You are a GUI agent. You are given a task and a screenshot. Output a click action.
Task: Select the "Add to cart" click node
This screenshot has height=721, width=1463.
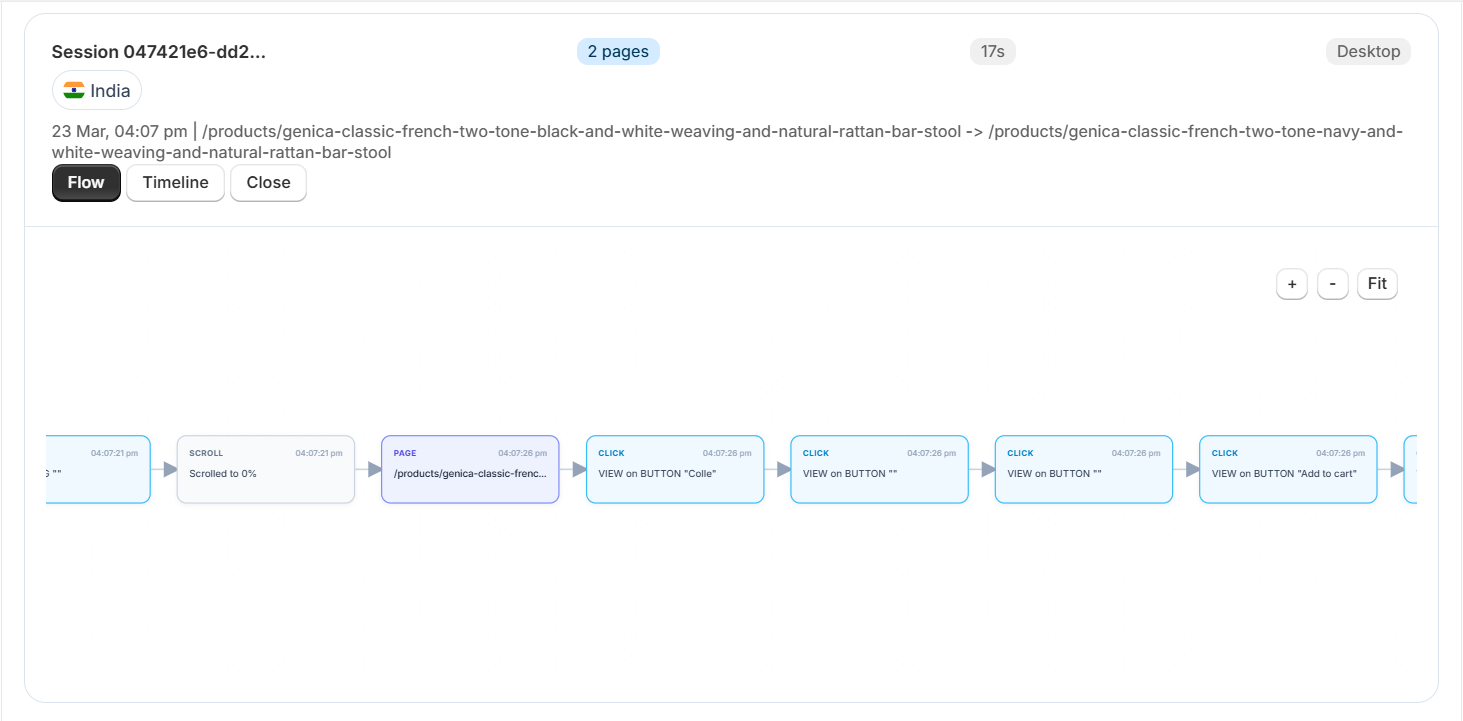[x=1288, y=469]
